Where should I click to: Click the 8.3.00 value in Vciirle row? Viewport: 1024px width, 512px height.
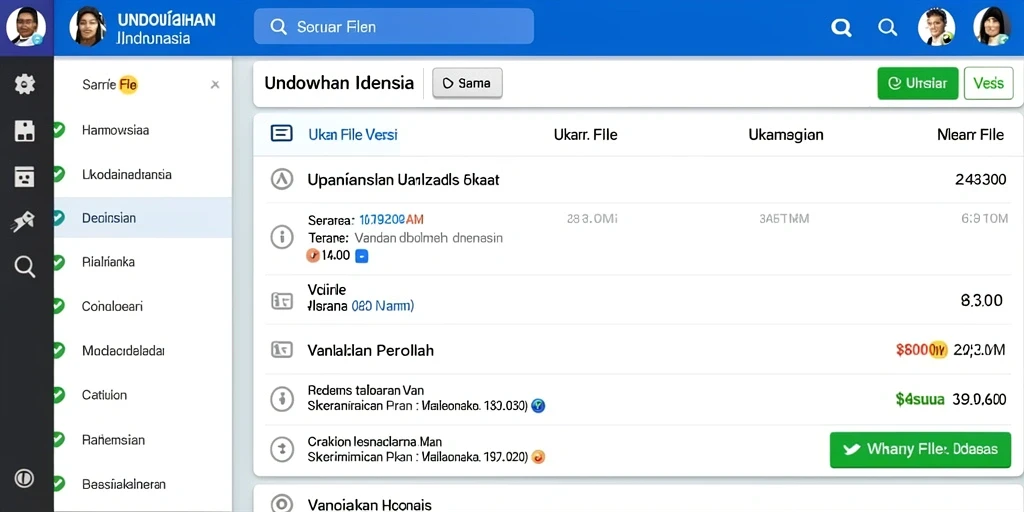982,300
